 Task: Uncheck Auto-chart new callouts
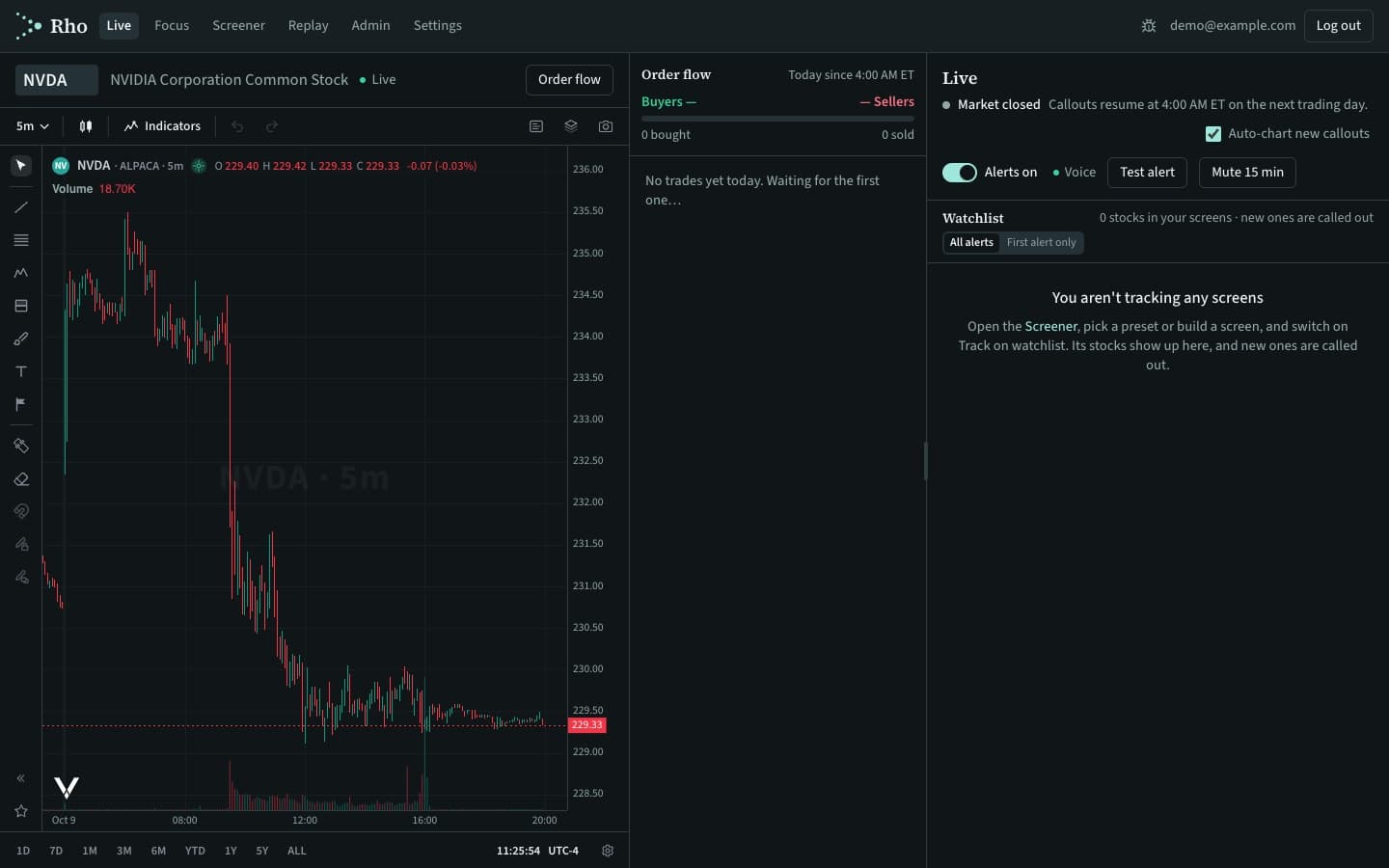(1213, 134)
